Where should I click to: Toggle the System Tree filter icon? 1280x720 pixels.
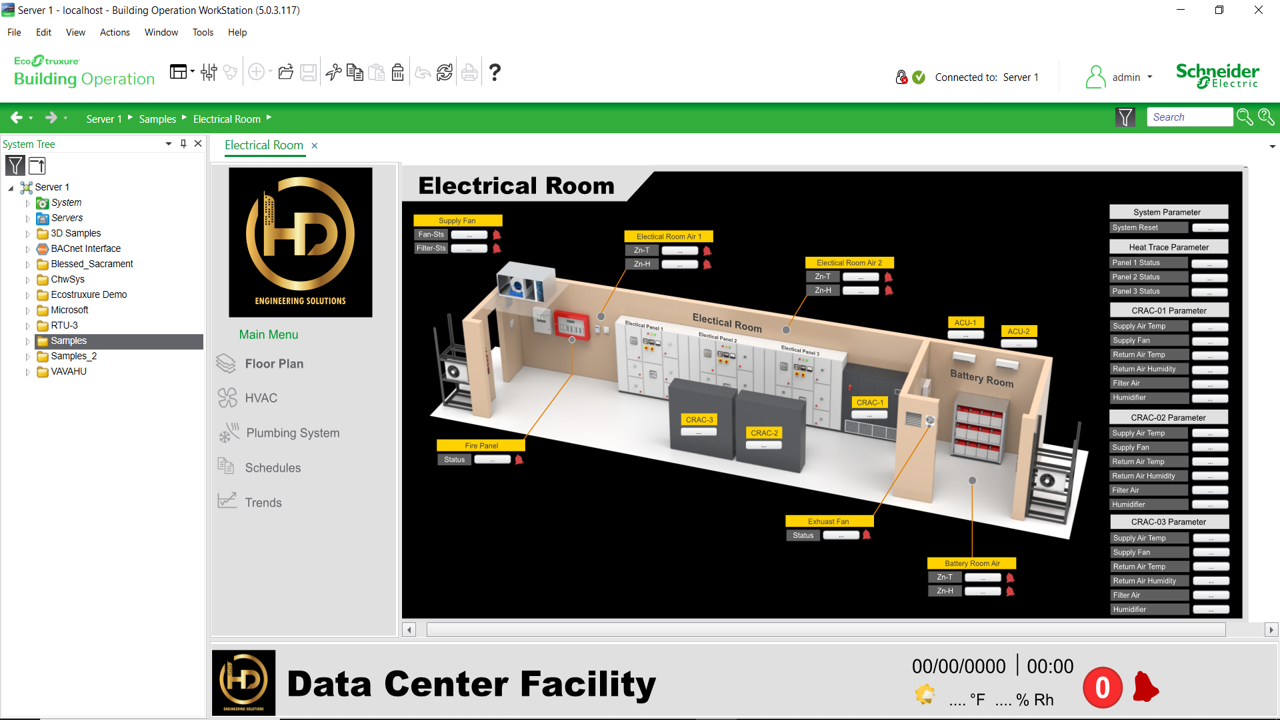pyautogui.click(x=15, y=166)
